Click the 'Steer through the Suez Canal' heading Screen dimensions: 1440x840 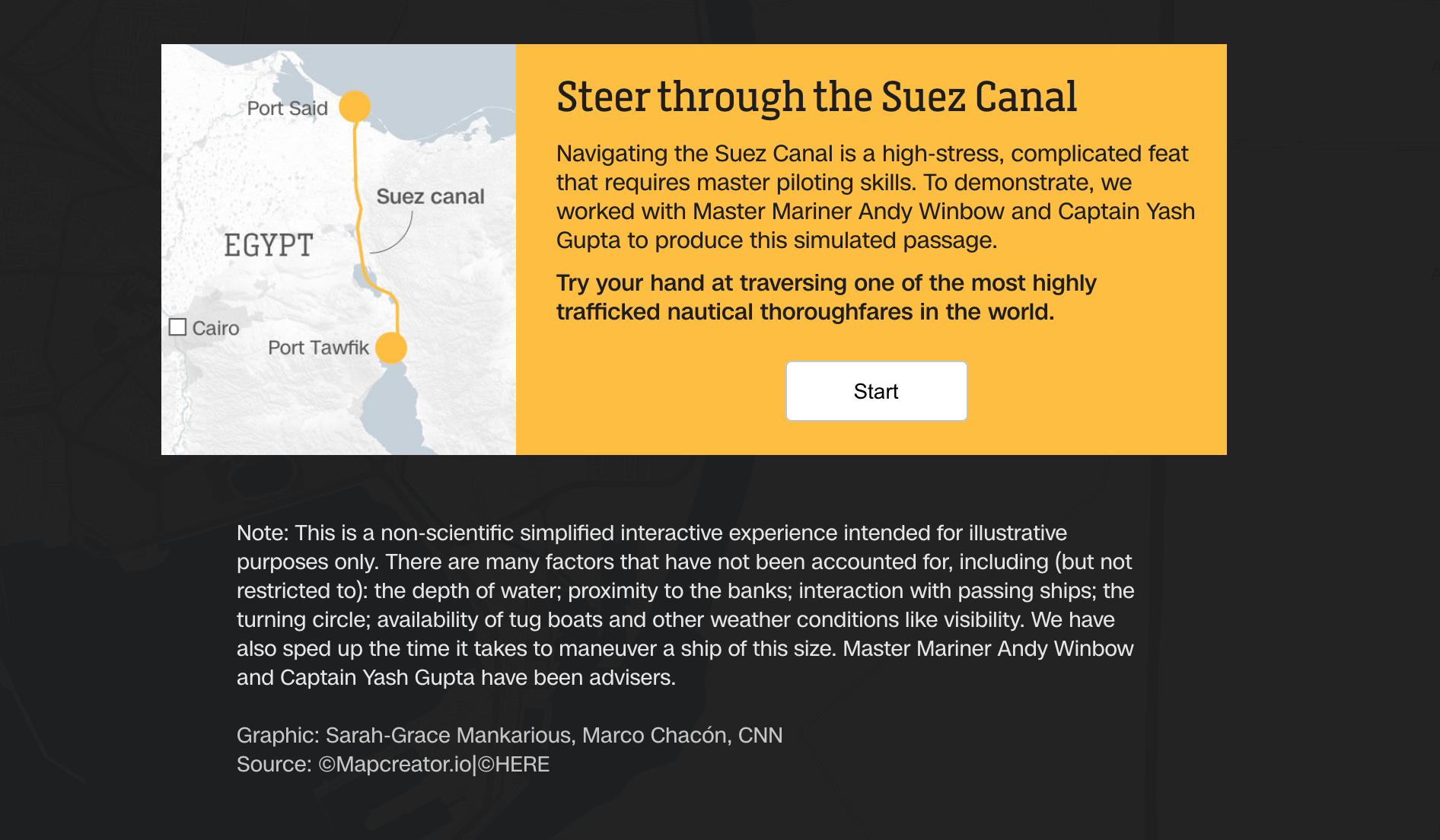click(817, 97)
